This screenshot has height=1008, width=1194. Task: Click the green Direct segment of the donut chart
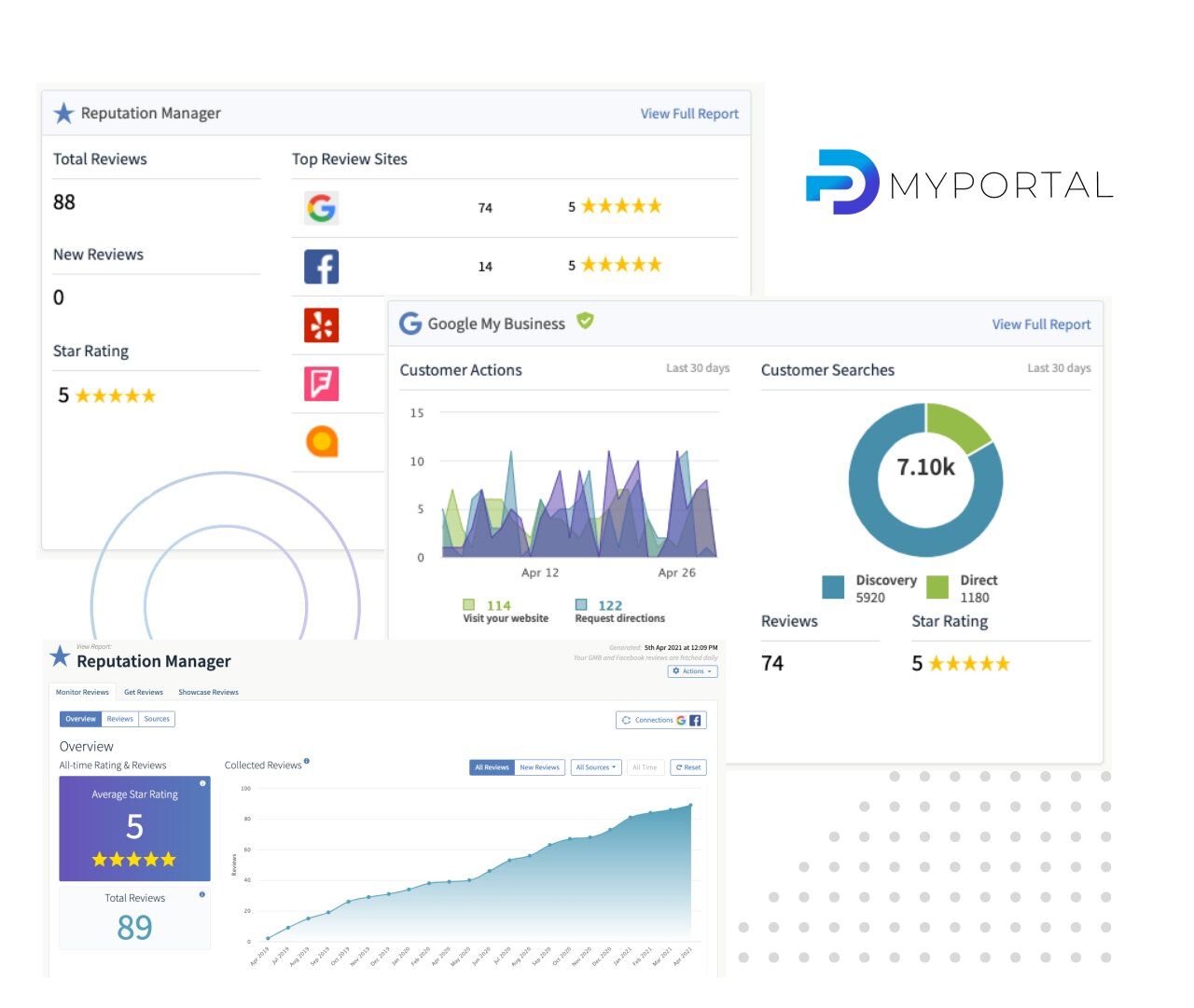click(x=958, y=424)
